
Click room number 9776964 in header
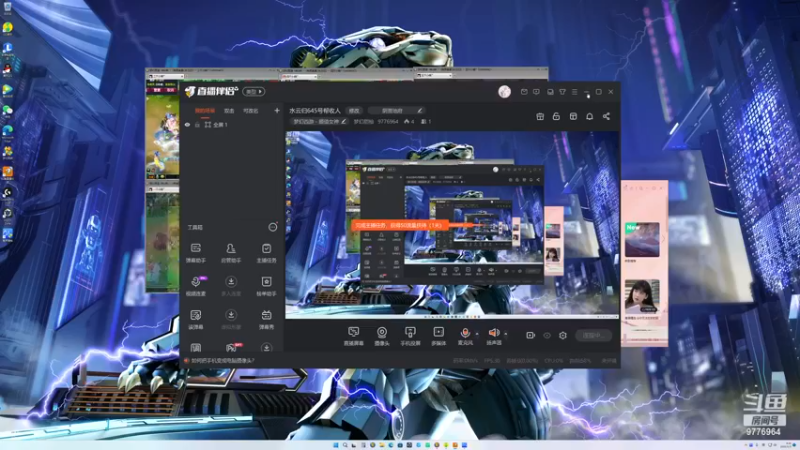click(x=388, y=121)
